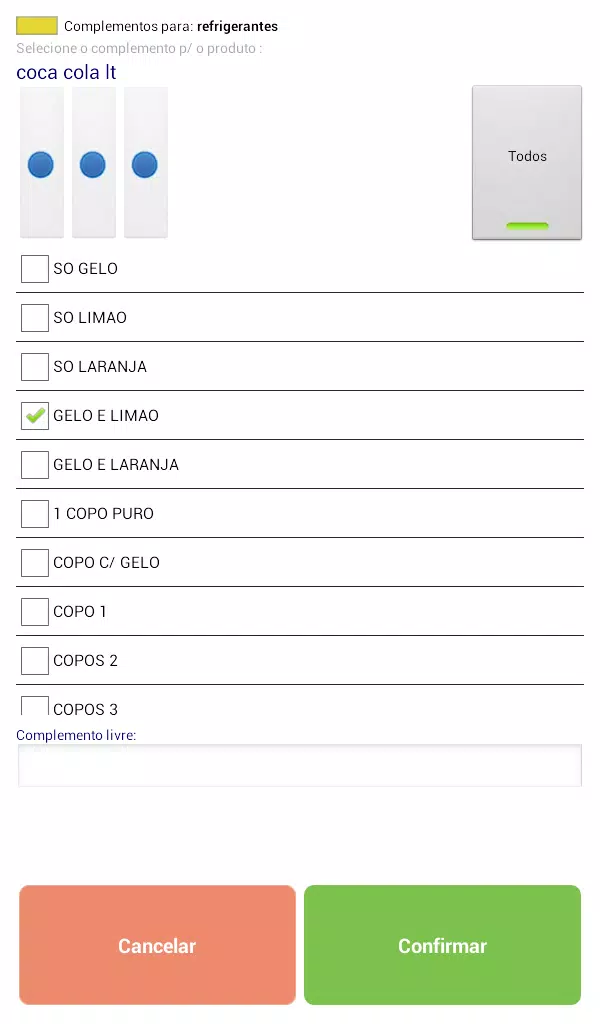Select the COPOS 3 checkbox

click(x=35, y=706)
